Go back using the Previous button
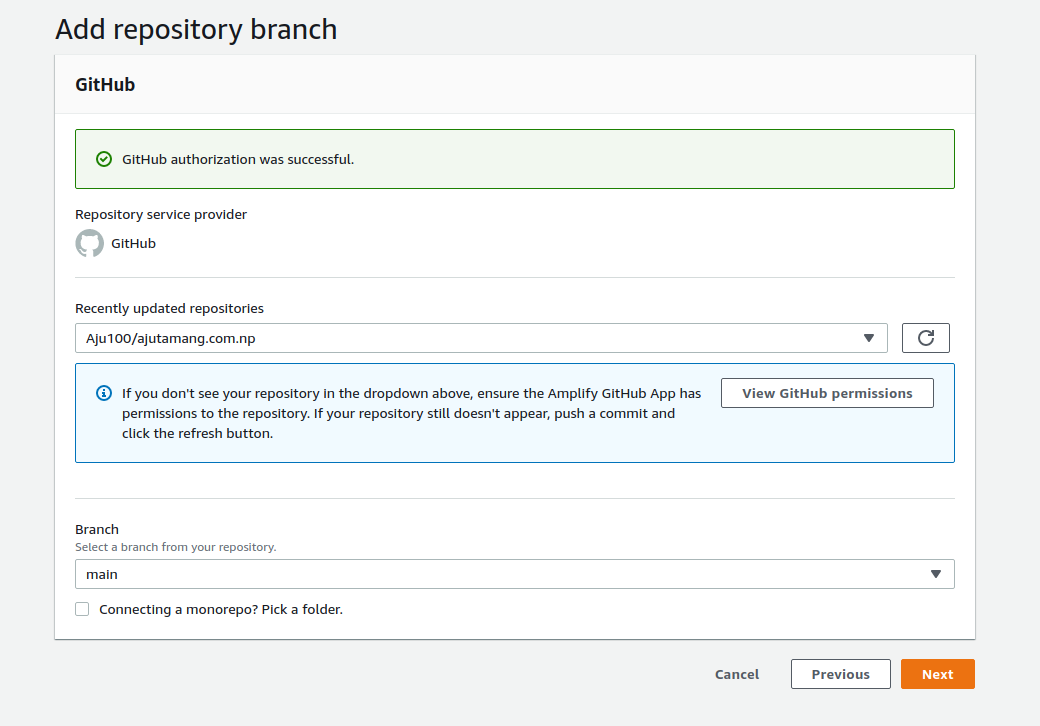The image size is (1040, 726). 840,674
